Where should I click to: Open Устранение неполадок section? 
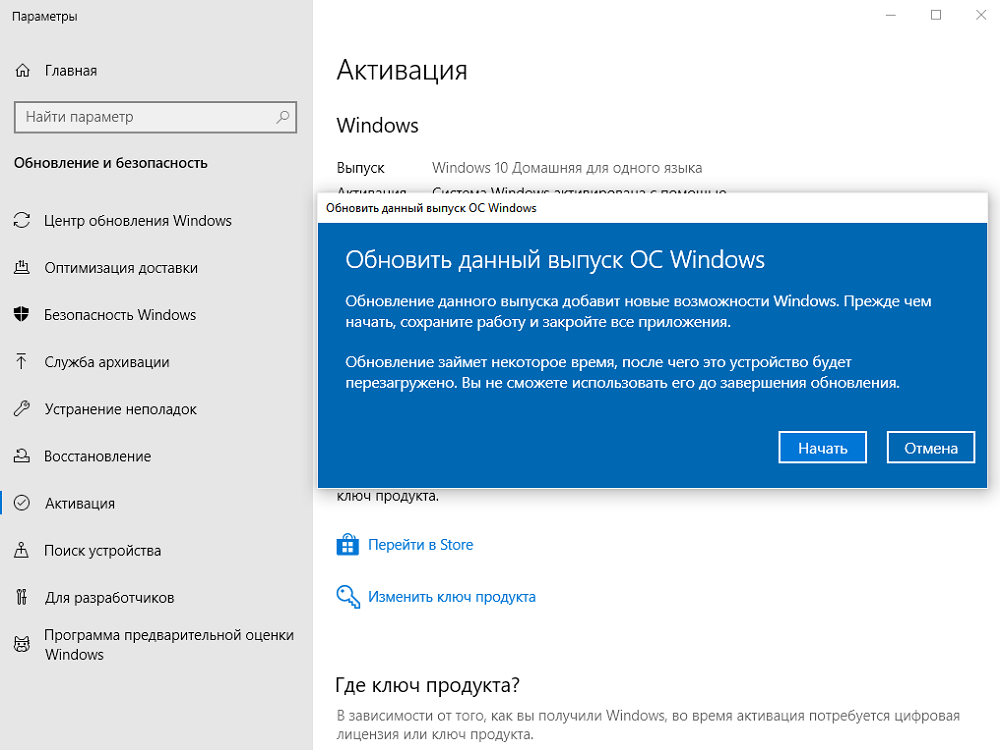tap(121, 409)
